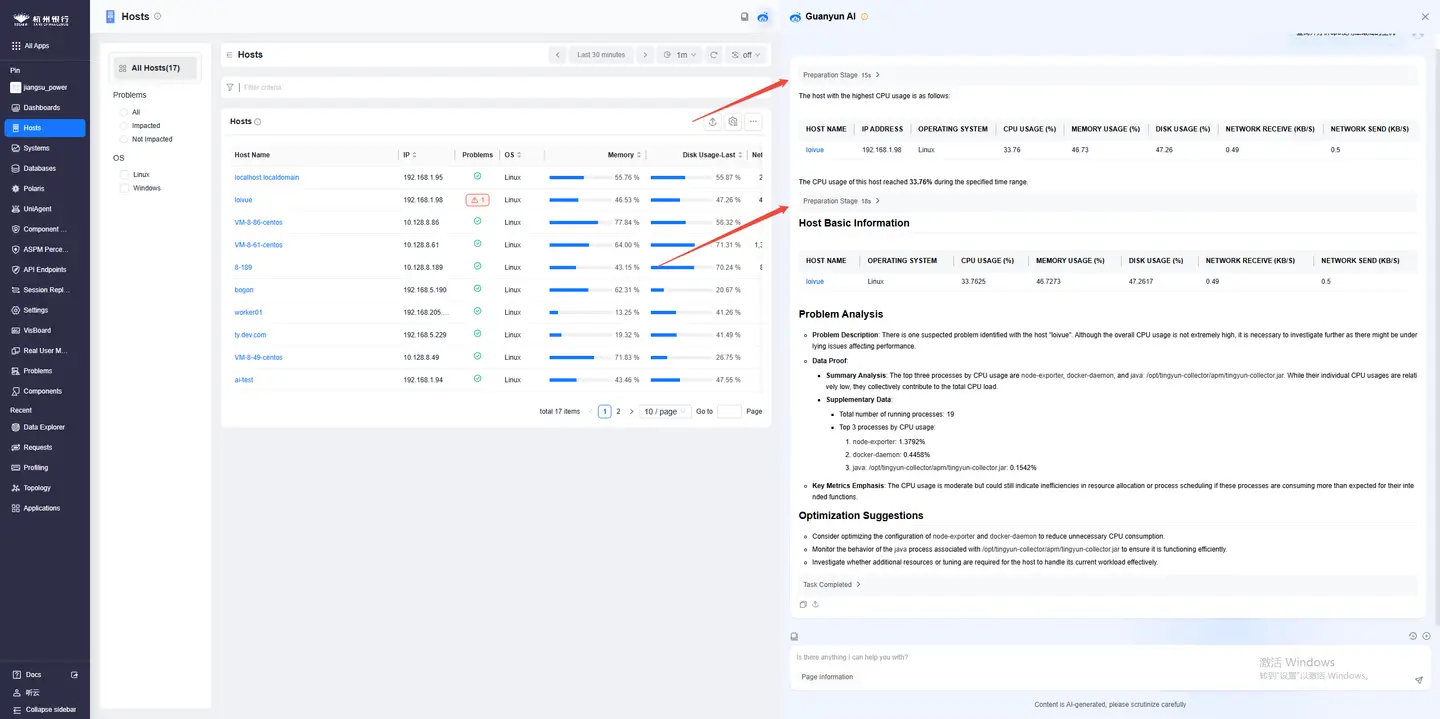Viewport: 1440px width, 719px height.
Task: Open the Guanyun AI assistant icon in header
Action: pyautogui.click(x=763, y=17)
